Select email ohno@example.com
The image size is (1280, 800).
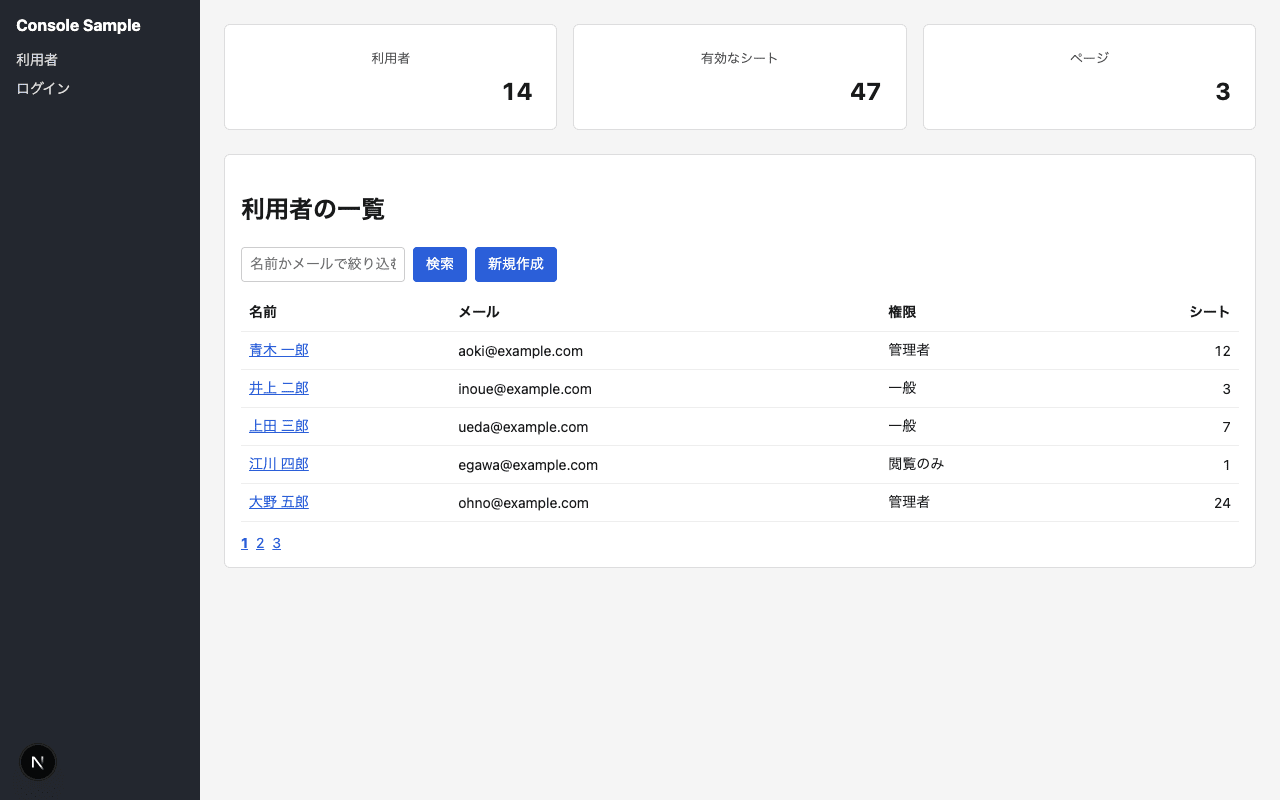point(523,503)
